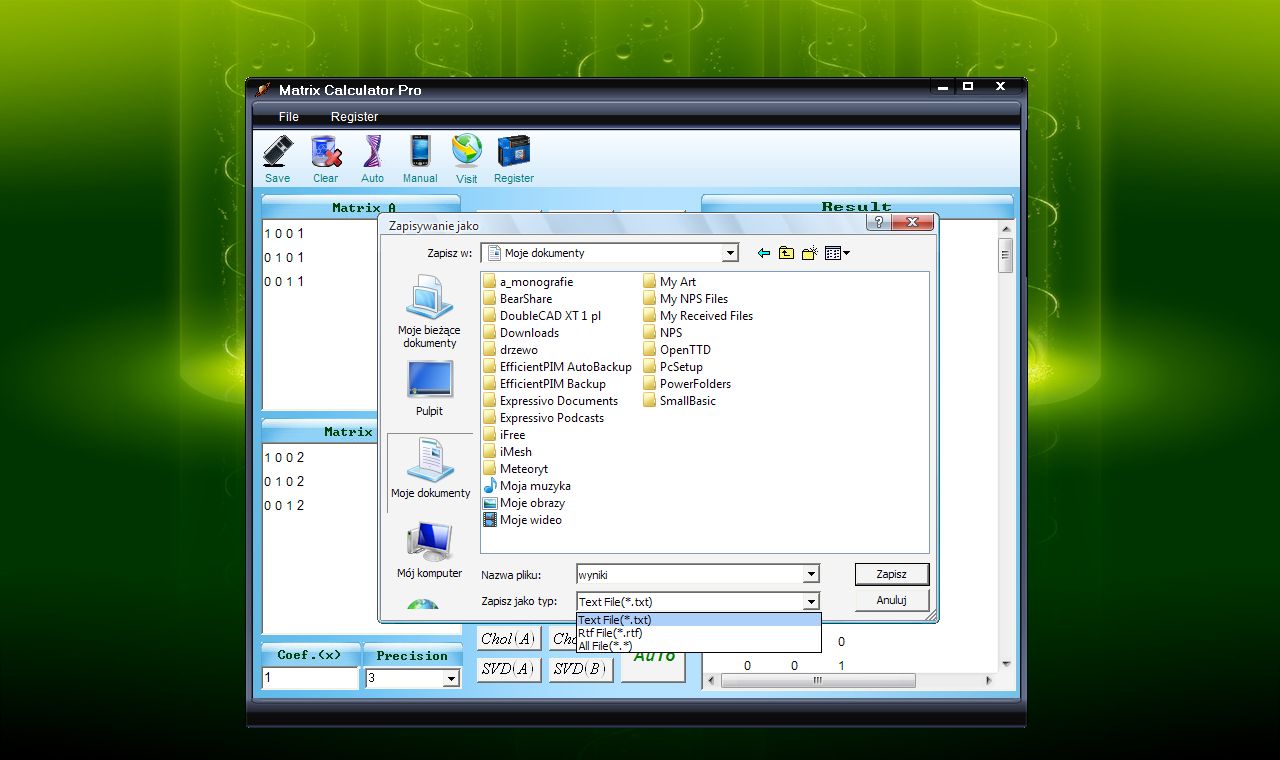Open the My NPS Files folder
The width and height of the screenshot is (1280, 760).
pyautogui.click(x=686, y=299)
